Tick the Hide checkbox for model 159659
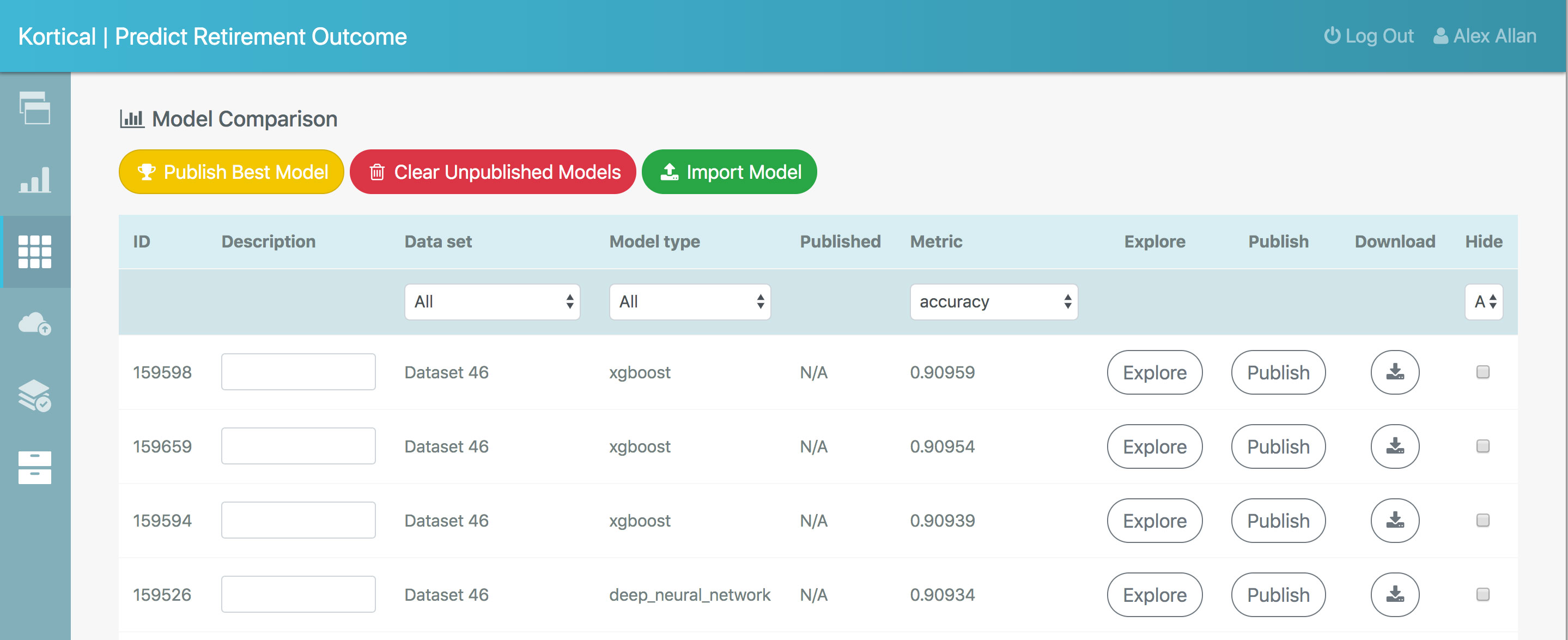The image size is (1568, 640). [1483, 446]
